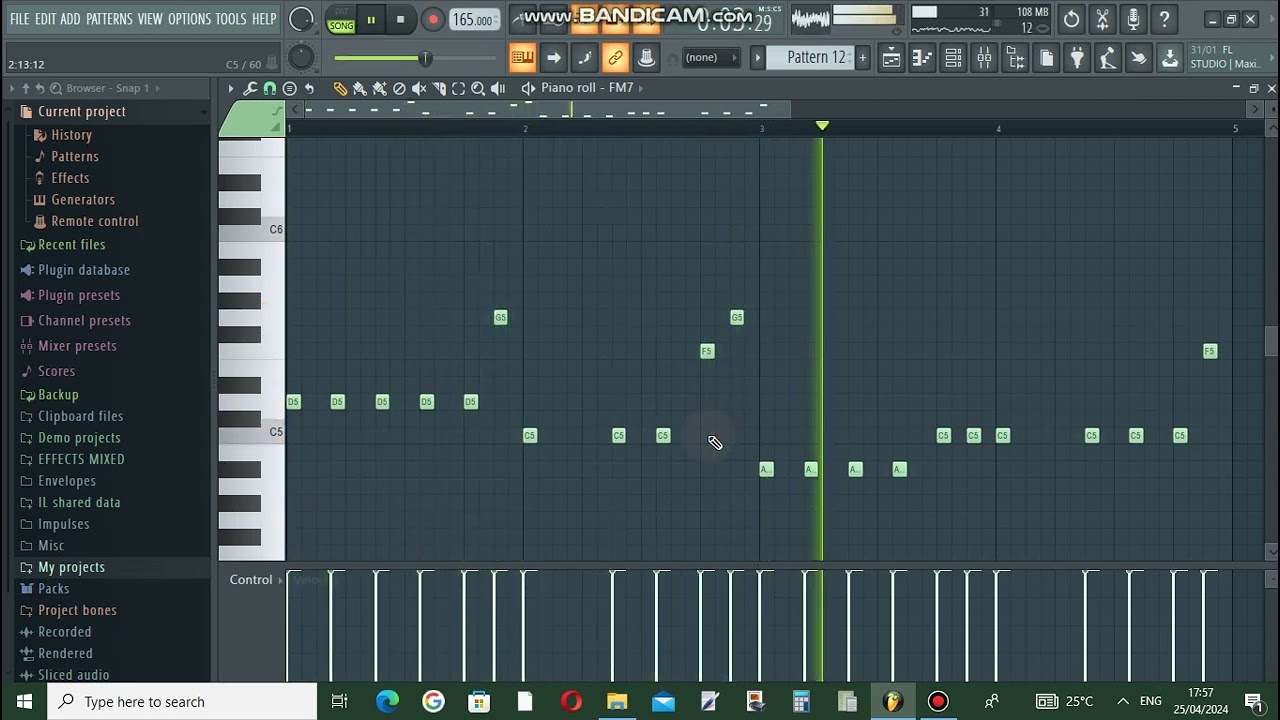
Task: Choose the Select tool with dashed square
Action: point(458,88)
